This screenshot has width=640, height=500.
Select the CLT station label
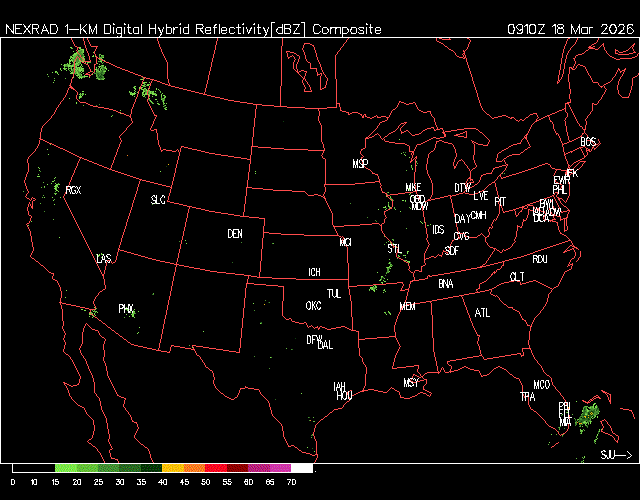coord(517,277)
